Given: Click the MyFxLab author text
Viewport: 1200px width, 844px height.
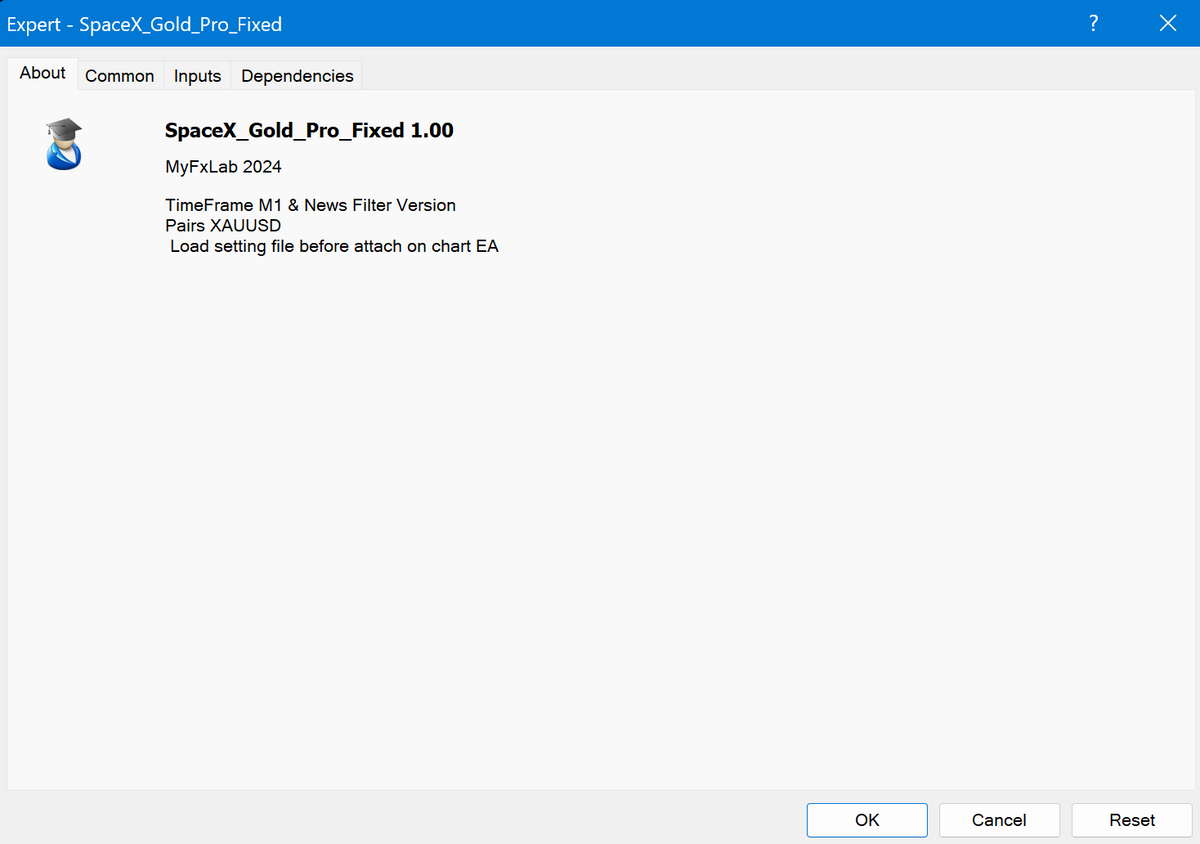Looking at the screenshot, I should 202,167.
